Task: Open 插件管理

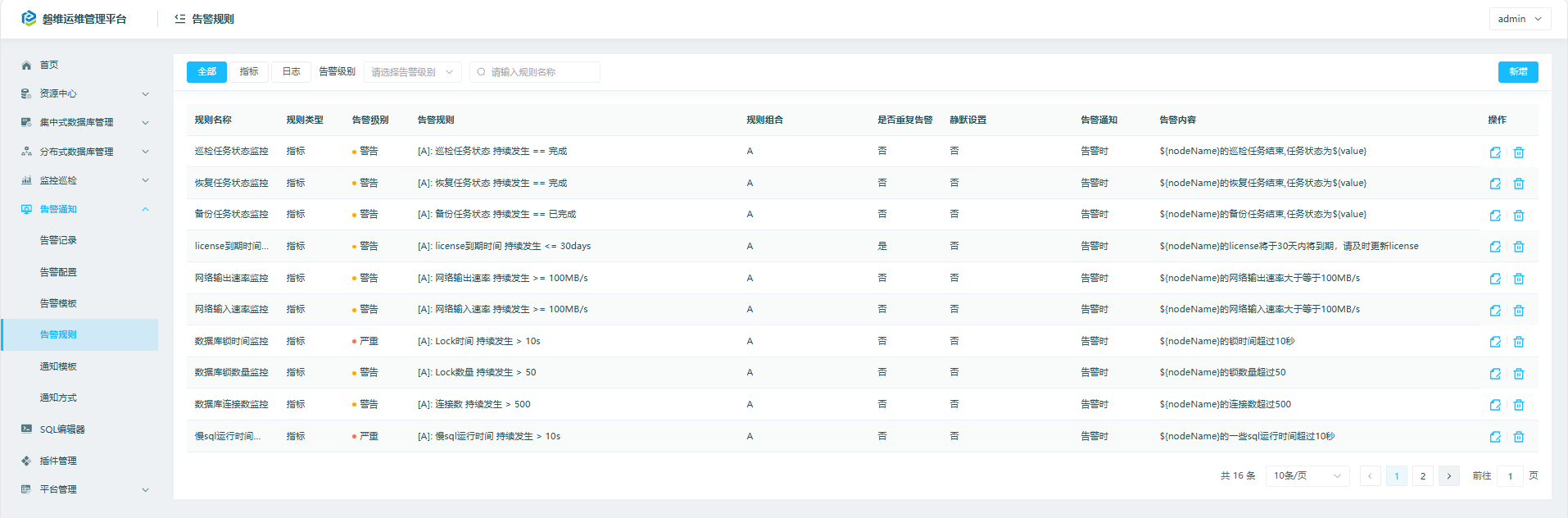Action: pyautogui.click(x=79, y=461)
